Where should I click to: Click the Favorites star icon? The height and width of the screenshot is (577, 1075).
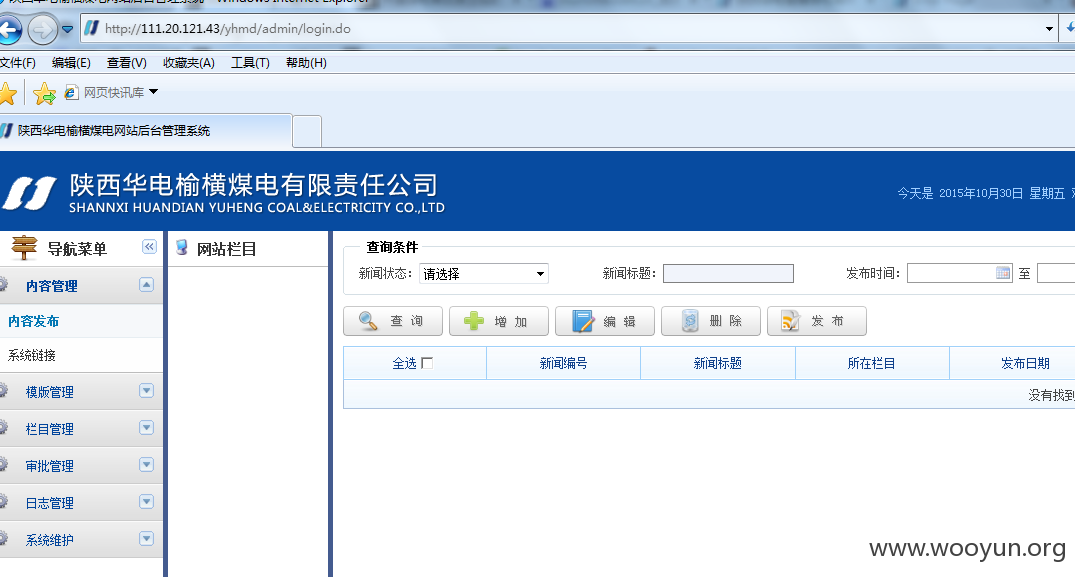click(x=8, y=93)
